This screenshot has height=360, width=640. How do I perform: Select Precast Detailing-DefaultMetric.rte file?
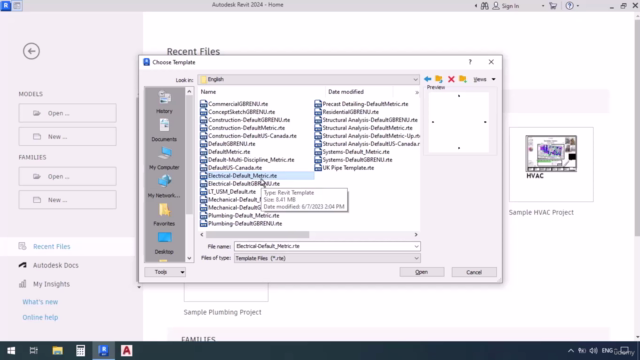(365, 104)
